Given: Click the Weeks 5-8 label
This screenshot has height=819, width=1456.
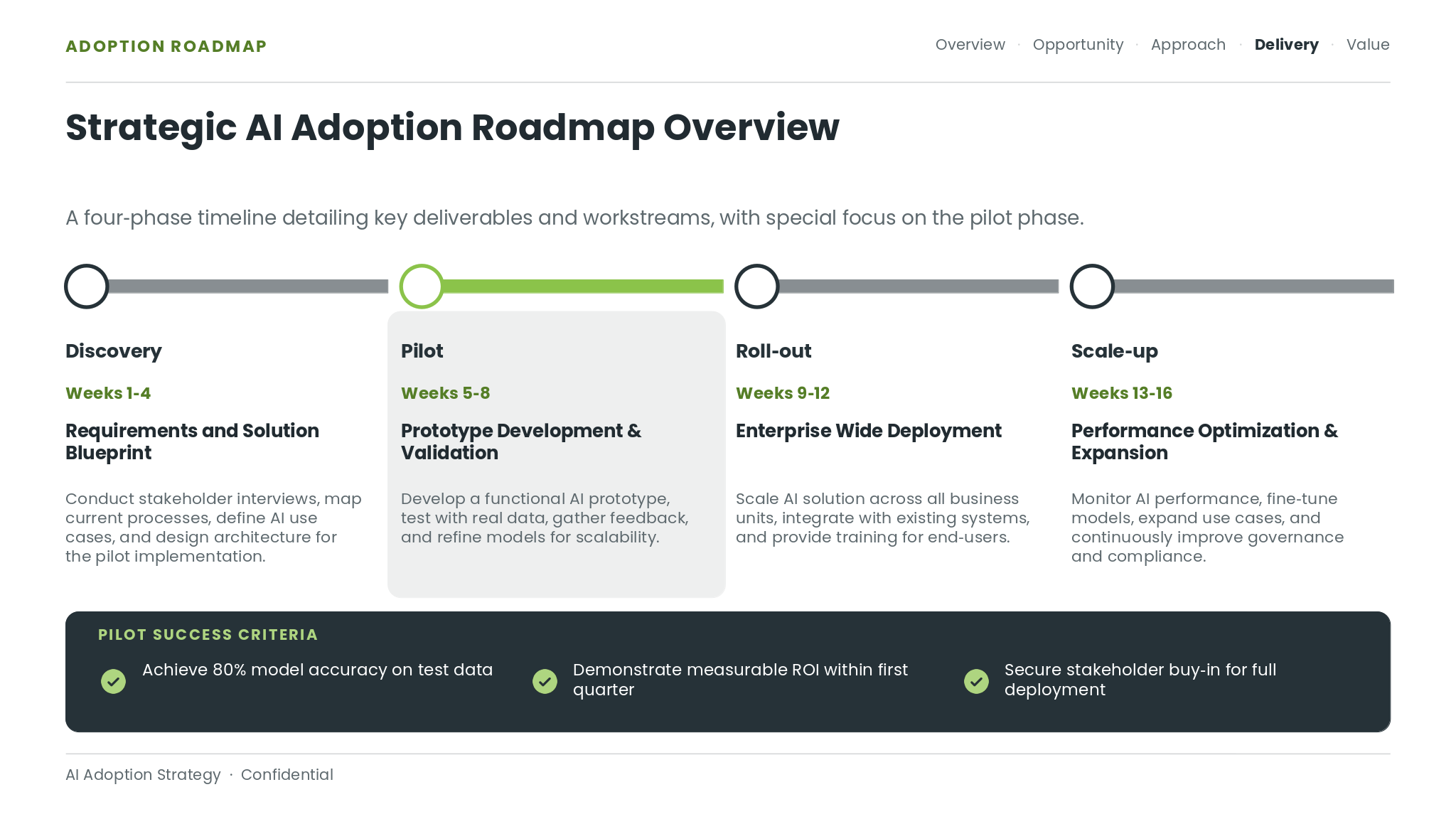Looking at the screenshot, I should [445, 393].
